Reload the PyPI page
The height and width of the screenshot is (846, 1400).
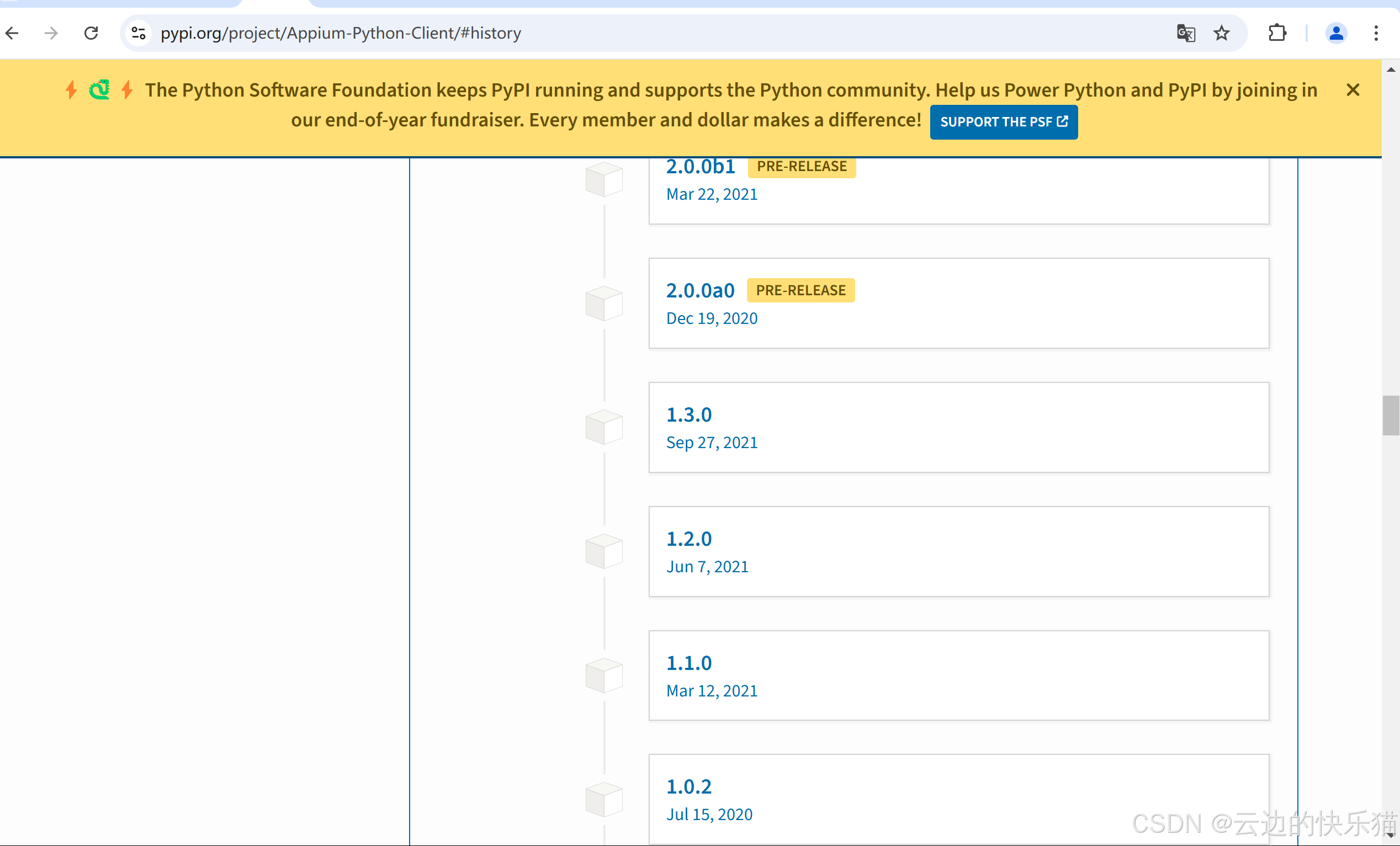[91, 33]
